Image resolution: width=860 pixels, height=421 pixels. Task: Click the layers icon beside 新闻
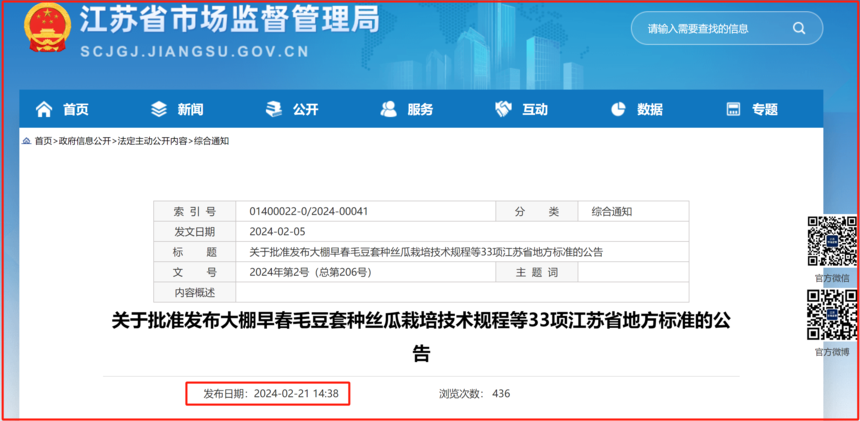click(x=159, y=109)
